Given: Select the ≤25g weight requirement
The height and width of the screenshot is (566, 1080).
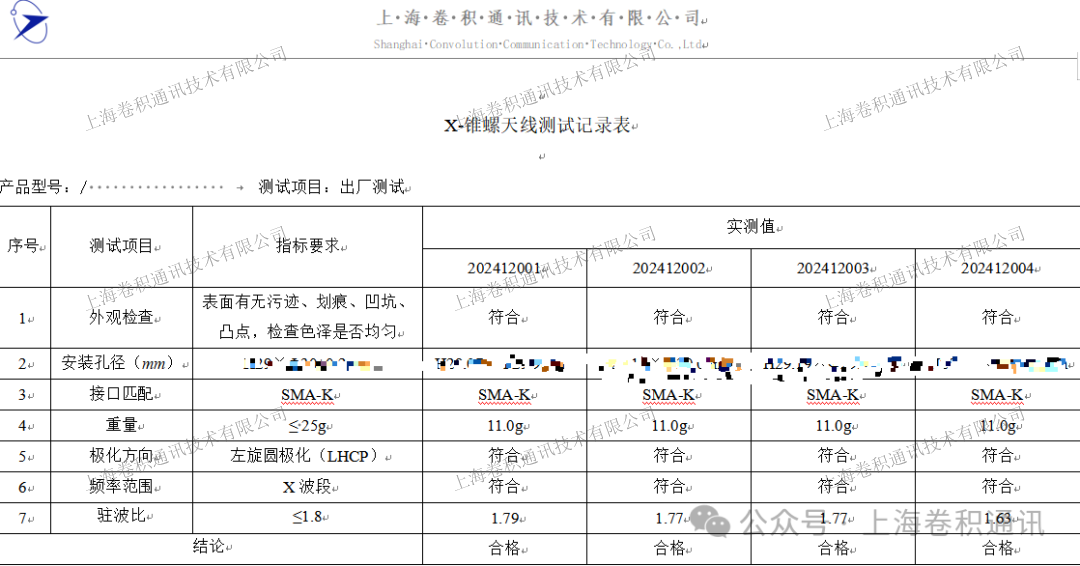Looking at the screenshot, I should pyautogui.click(x=308, y=426).
